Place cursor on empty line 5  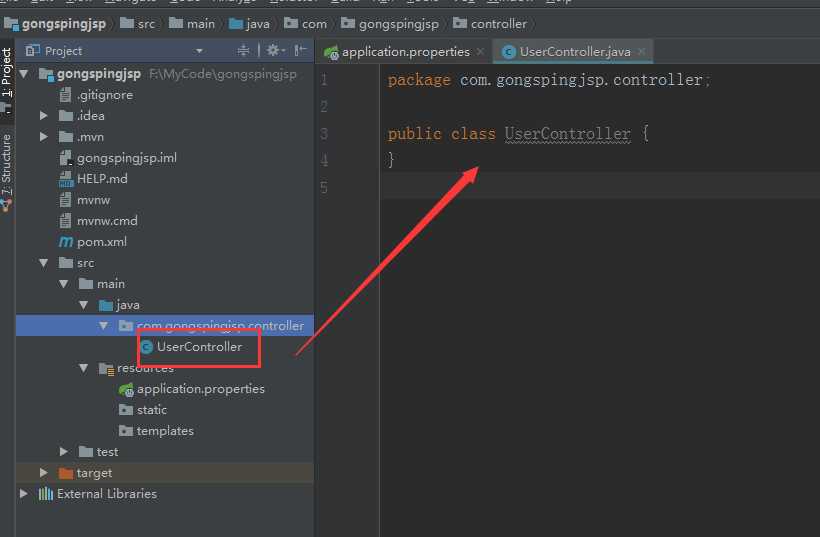point(599,187)
